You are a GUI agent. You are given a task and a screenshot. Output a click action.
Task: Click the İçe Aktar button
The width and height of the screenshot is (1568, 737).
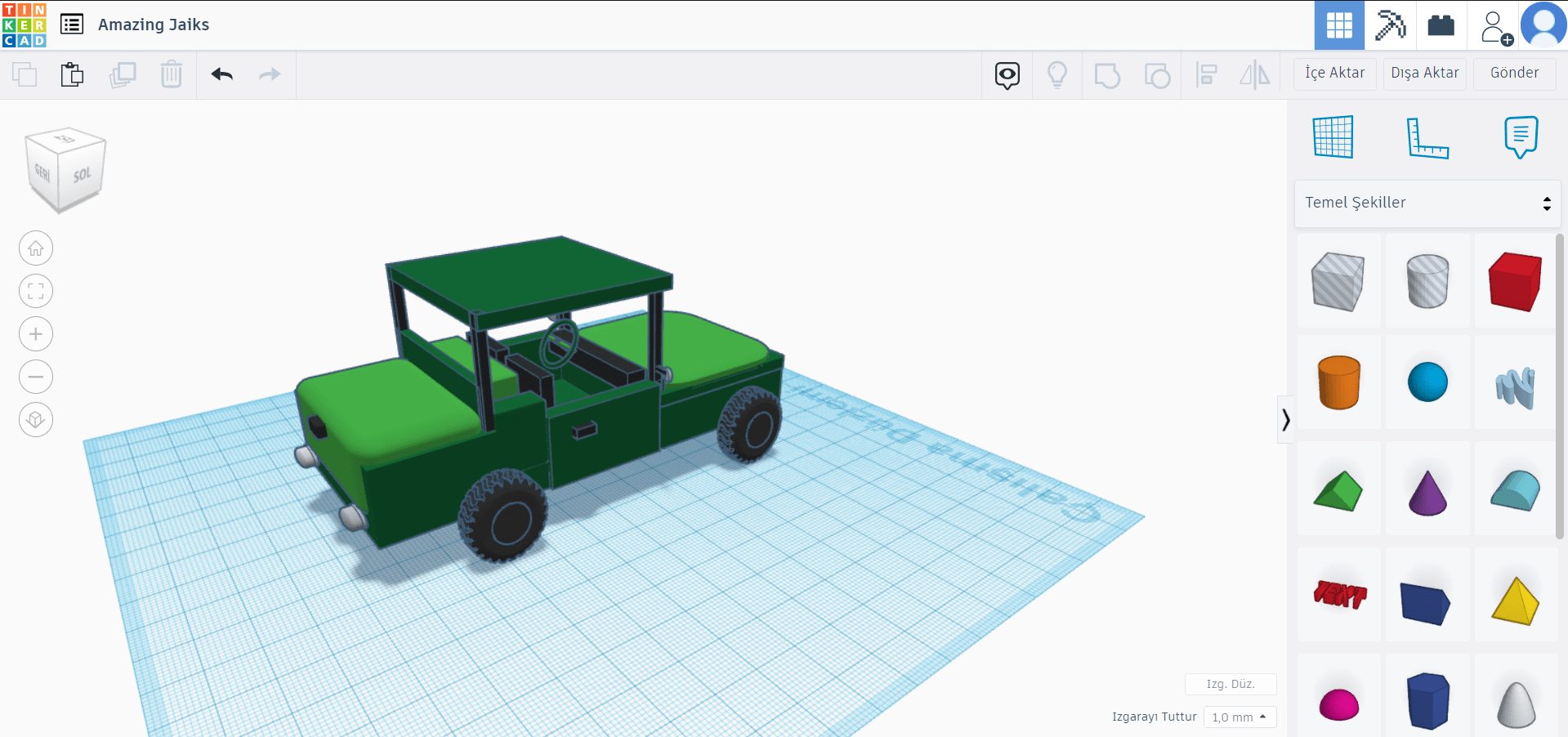coord(1333,73)
